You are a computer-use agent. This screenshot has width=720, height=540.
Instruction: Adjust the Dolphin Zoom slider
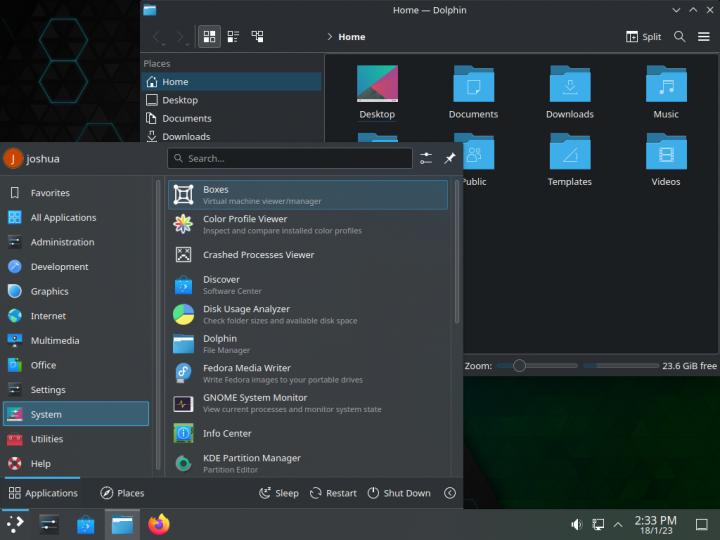[536, 366]
